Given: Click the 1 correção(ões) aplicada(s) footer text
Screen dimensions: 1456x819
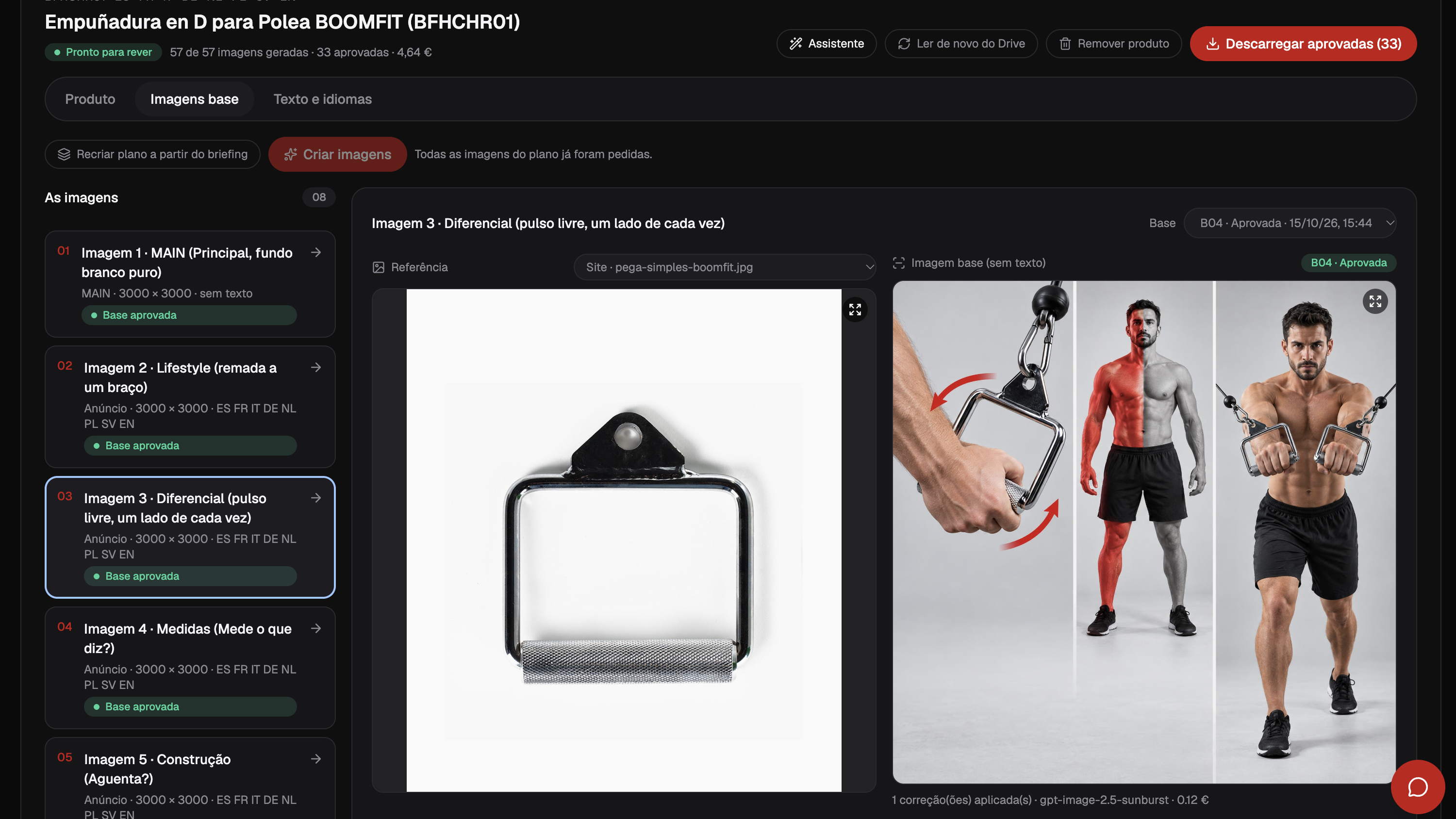Looking at the screenshot, I should click(1050, 800).
